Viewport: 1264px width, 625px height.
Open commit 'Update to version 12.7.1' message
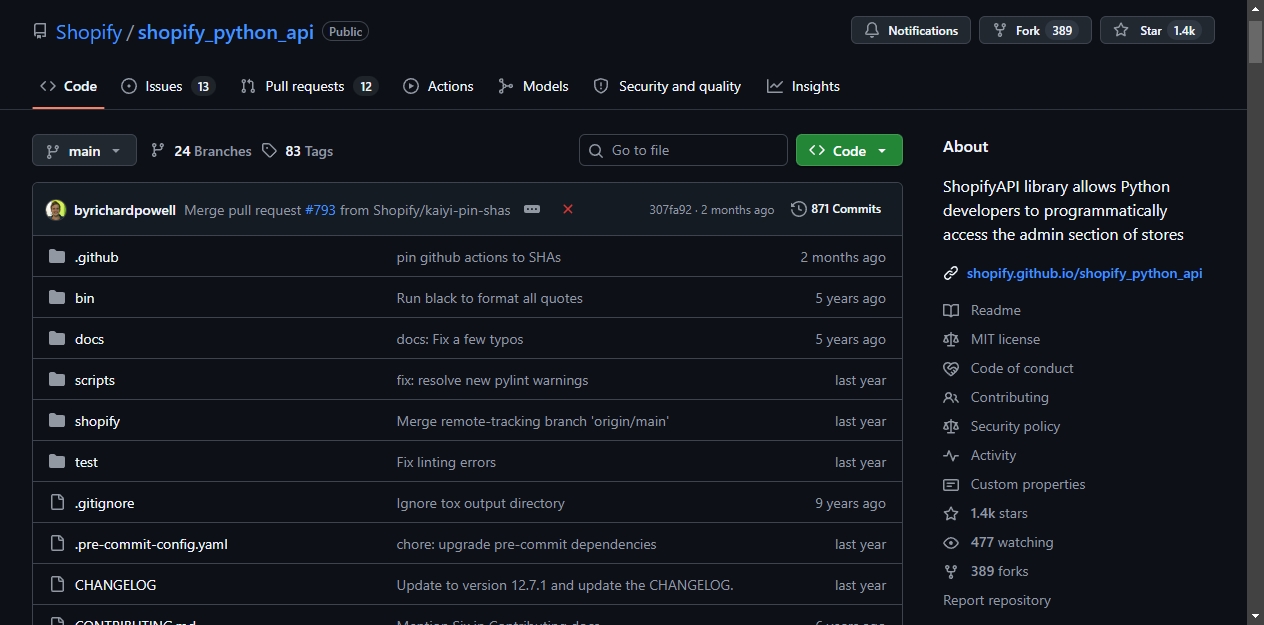click(x=565, y=585)
